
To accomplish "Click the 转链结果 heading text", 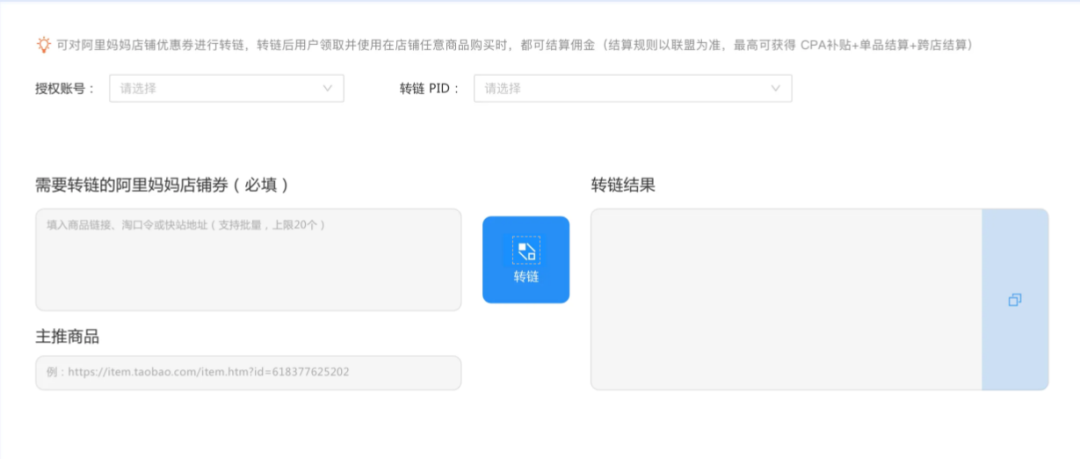I will tap(623, 185).
